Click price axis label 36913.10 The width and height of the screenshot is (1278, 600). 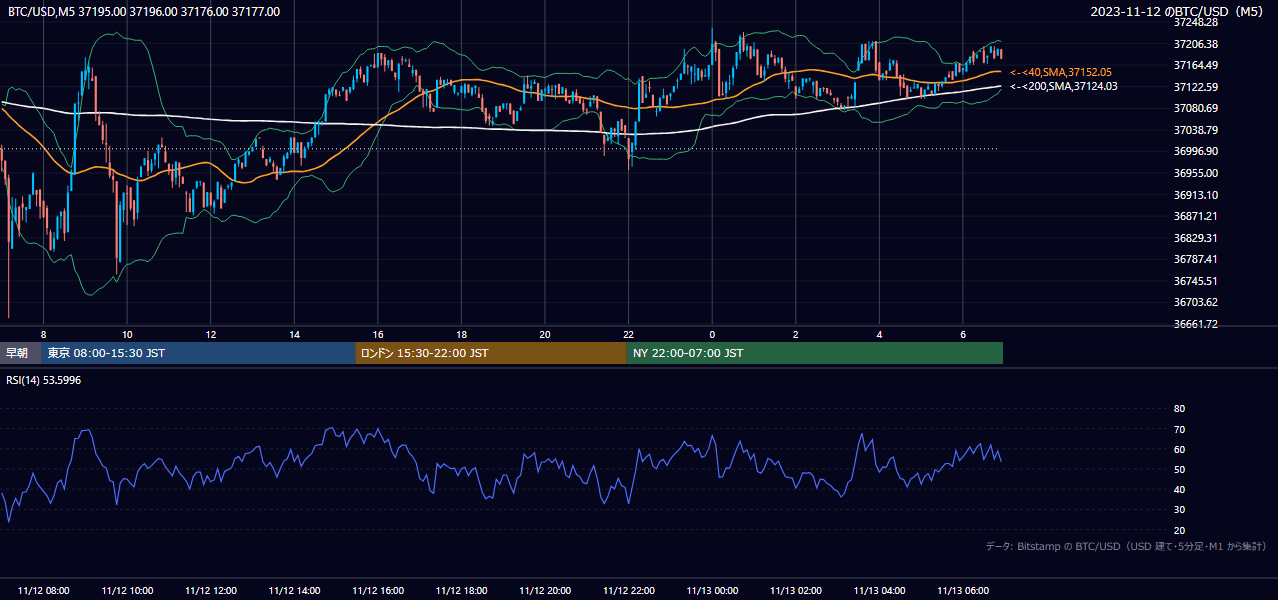pyautogui.click(x=1195, y=195)
